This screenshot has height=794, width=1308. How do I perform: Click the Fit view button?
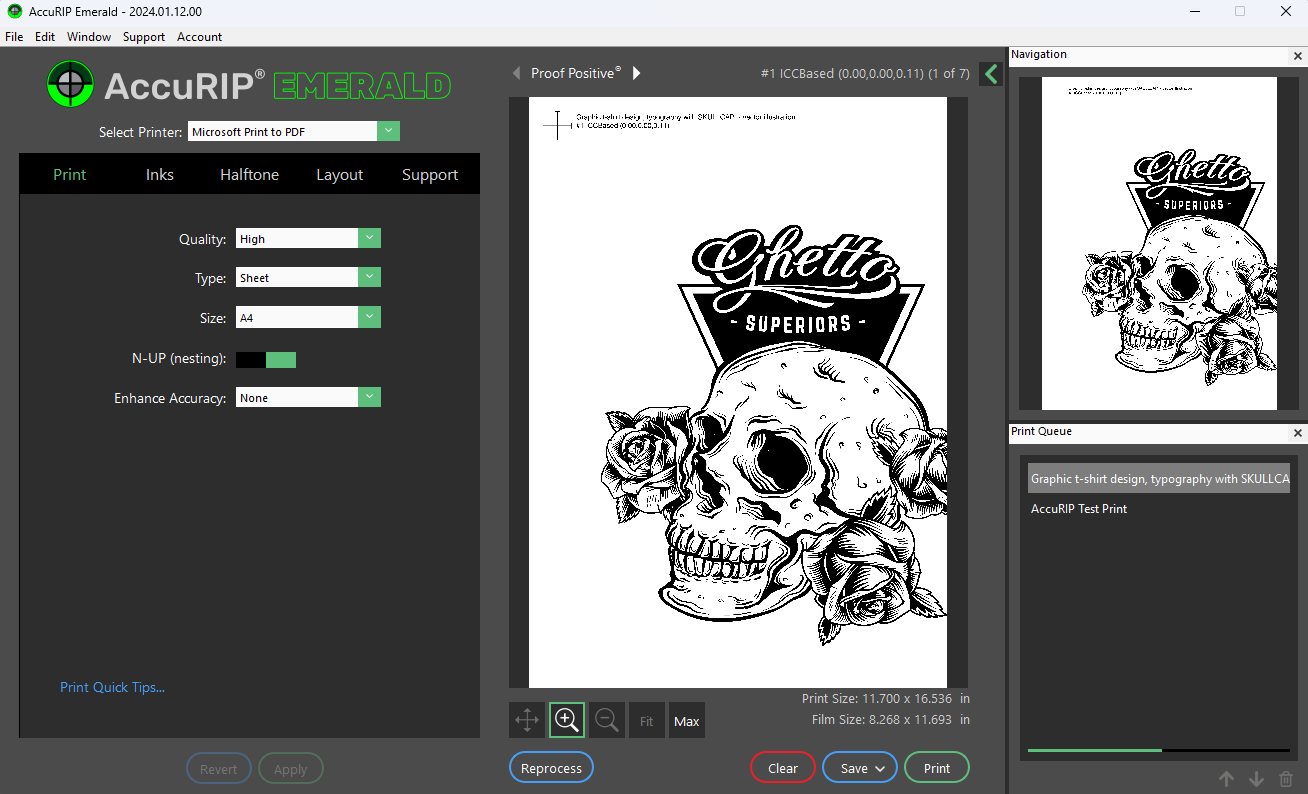pos(647,720)
